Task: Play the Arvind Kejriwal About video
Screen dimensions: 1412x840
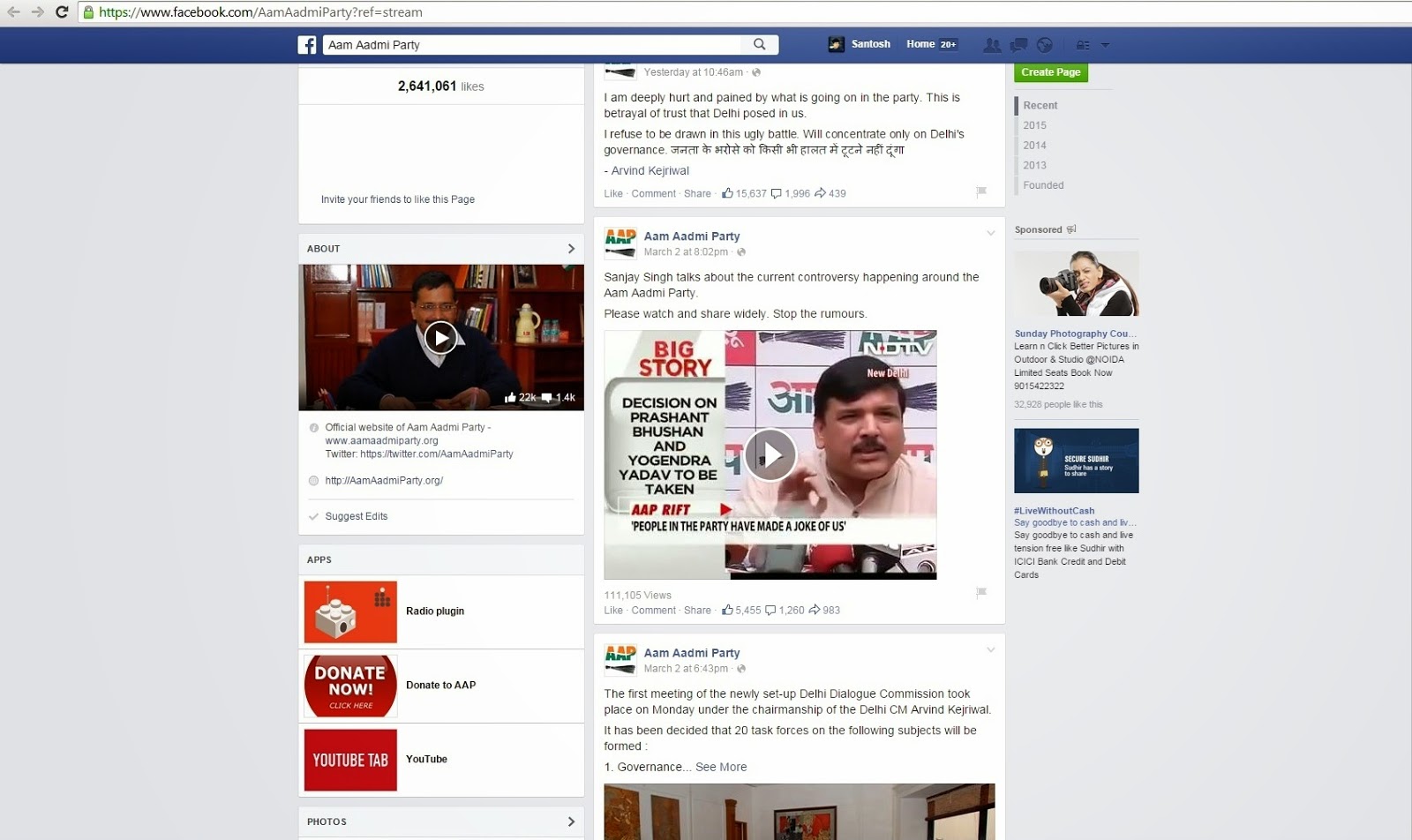Action: pos(440,337)
